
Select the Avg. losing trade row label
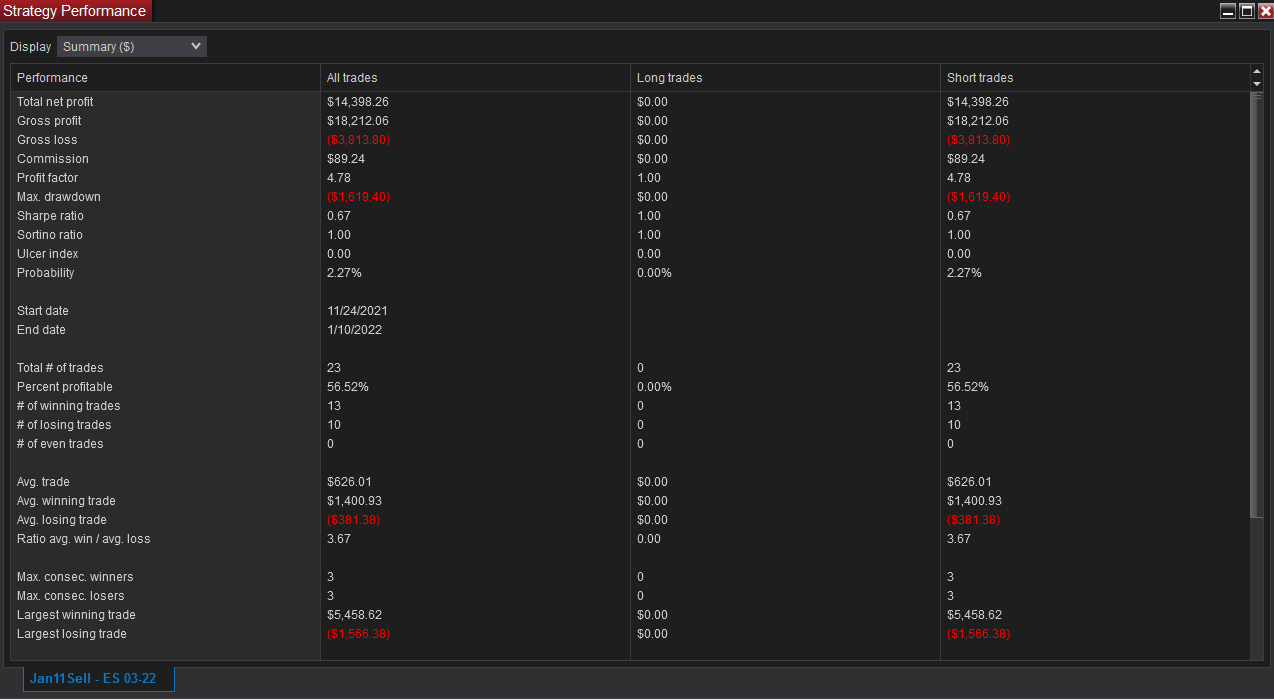click(x=62, y=520)
